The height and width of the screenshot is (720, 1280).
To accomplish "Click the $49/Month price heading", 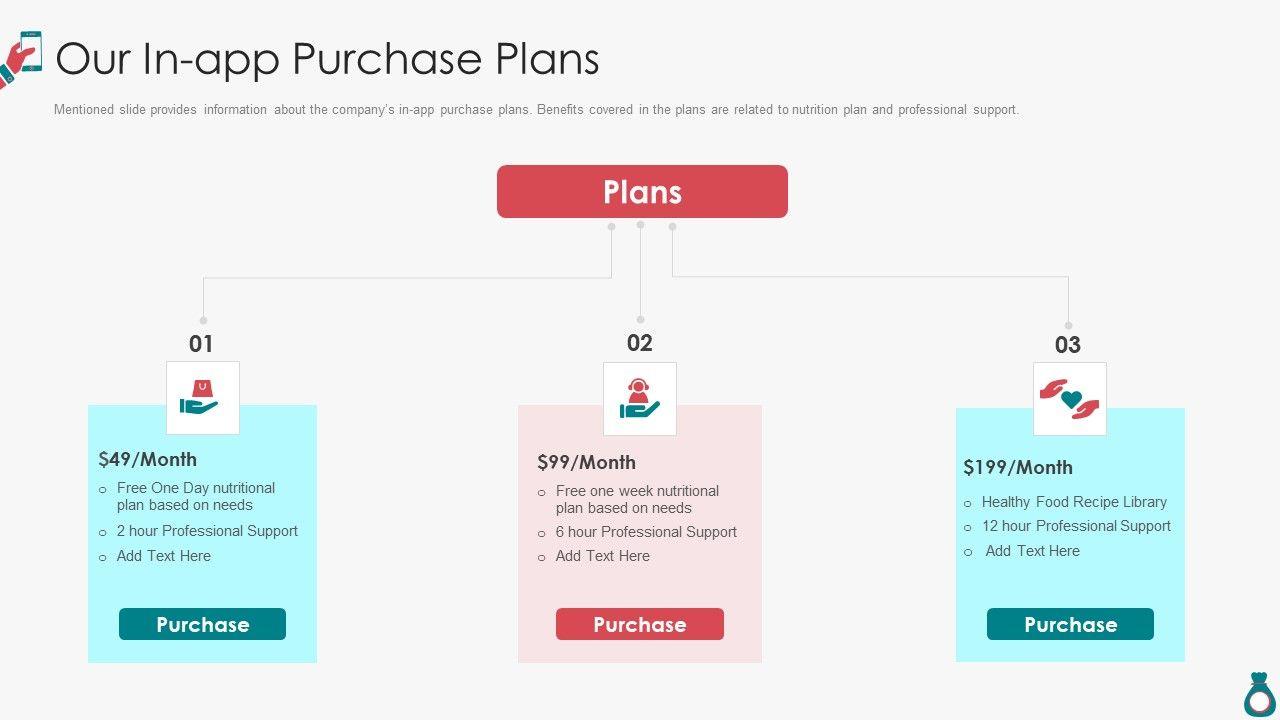I will coord(147,460).
